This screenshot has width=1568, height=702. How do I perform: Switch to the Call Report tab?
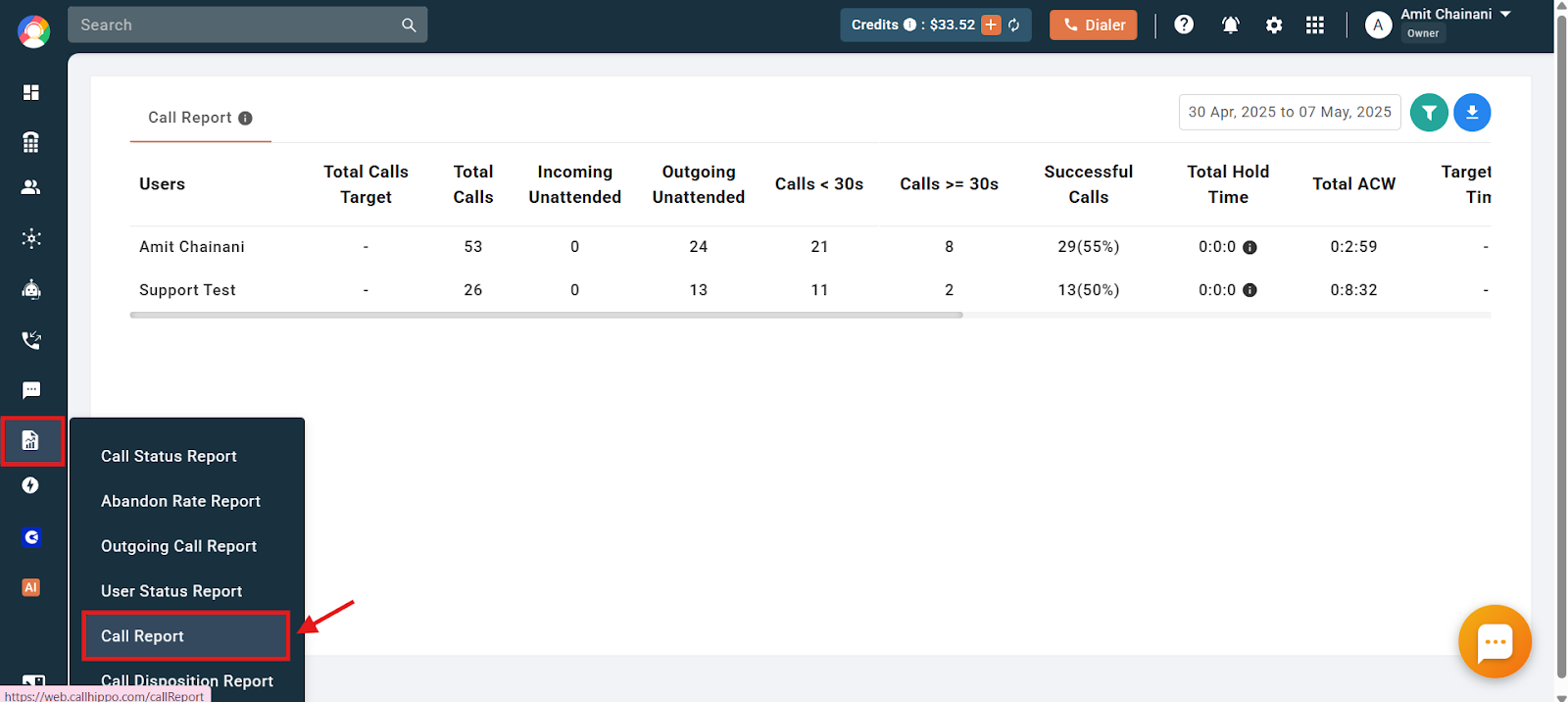200,118
